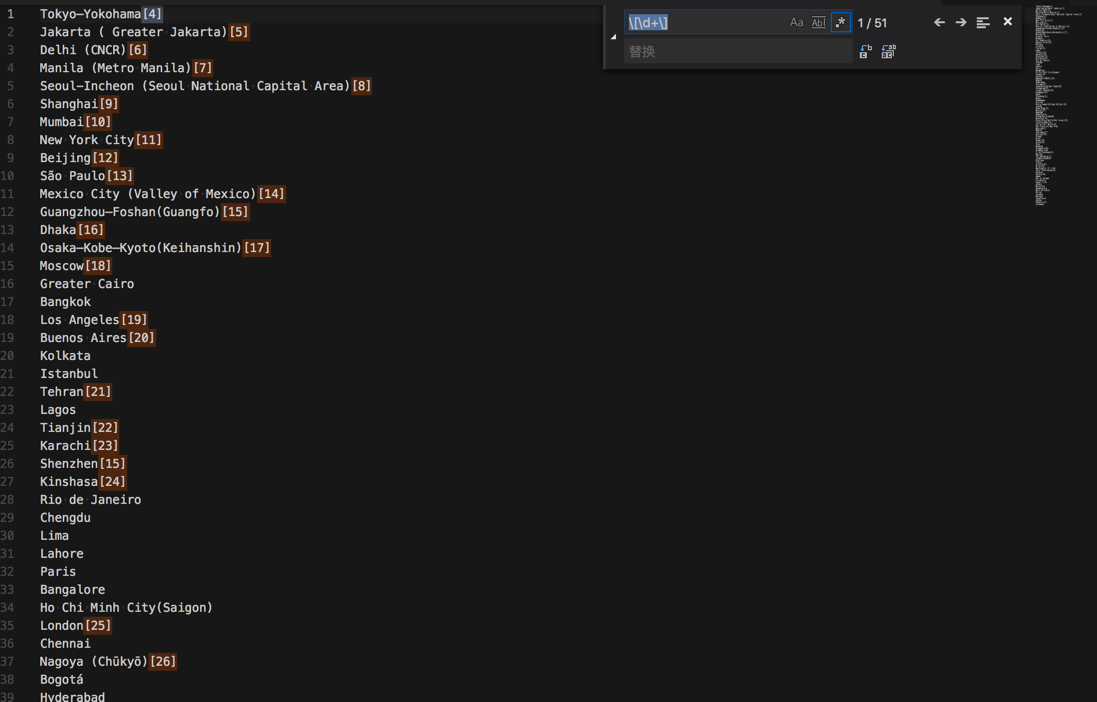
Task: Click Greater Cairo text
Action: click(87, 283)
